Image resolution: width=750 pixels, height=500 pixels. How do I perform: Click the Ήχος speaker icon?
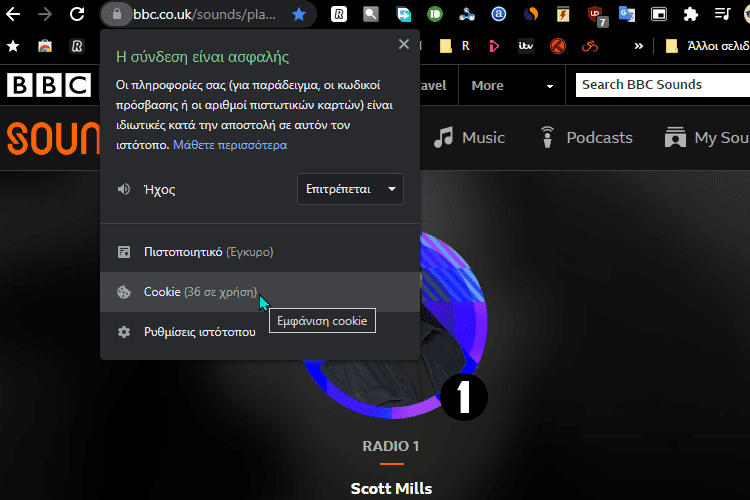124,189
